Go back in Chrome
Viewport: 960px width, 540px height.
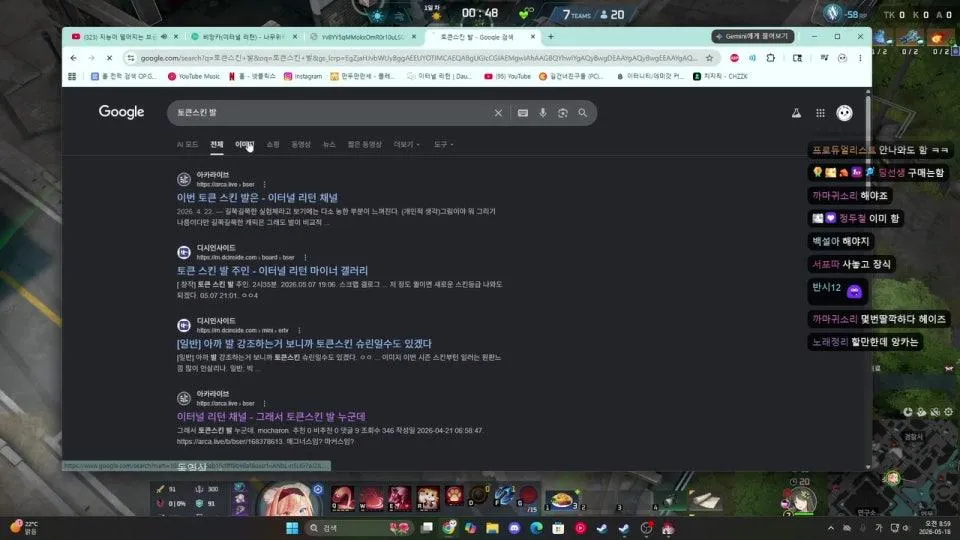74,58
